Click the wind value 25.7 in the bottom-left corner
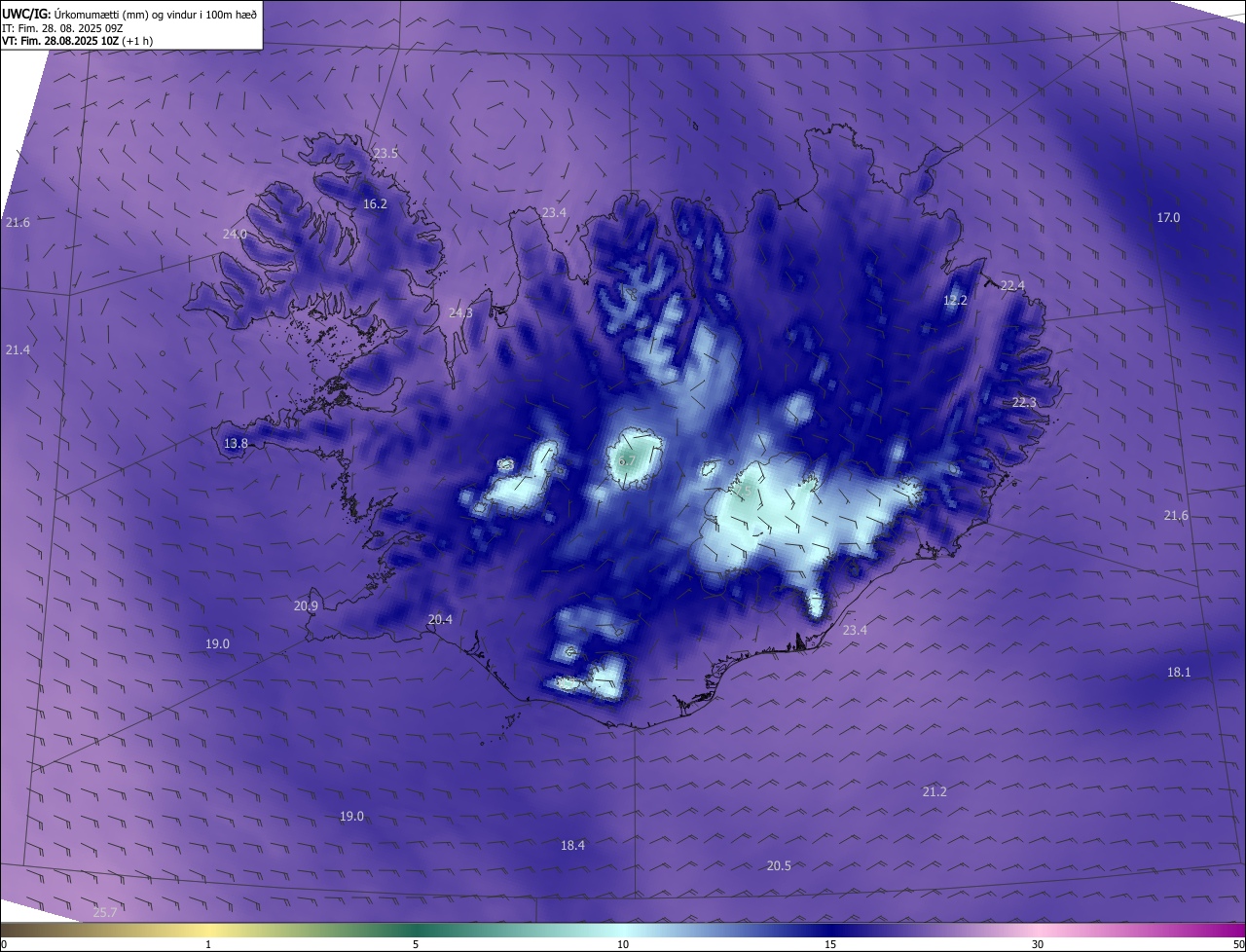Screen dimensions: 1246x952 coord(105,913)
